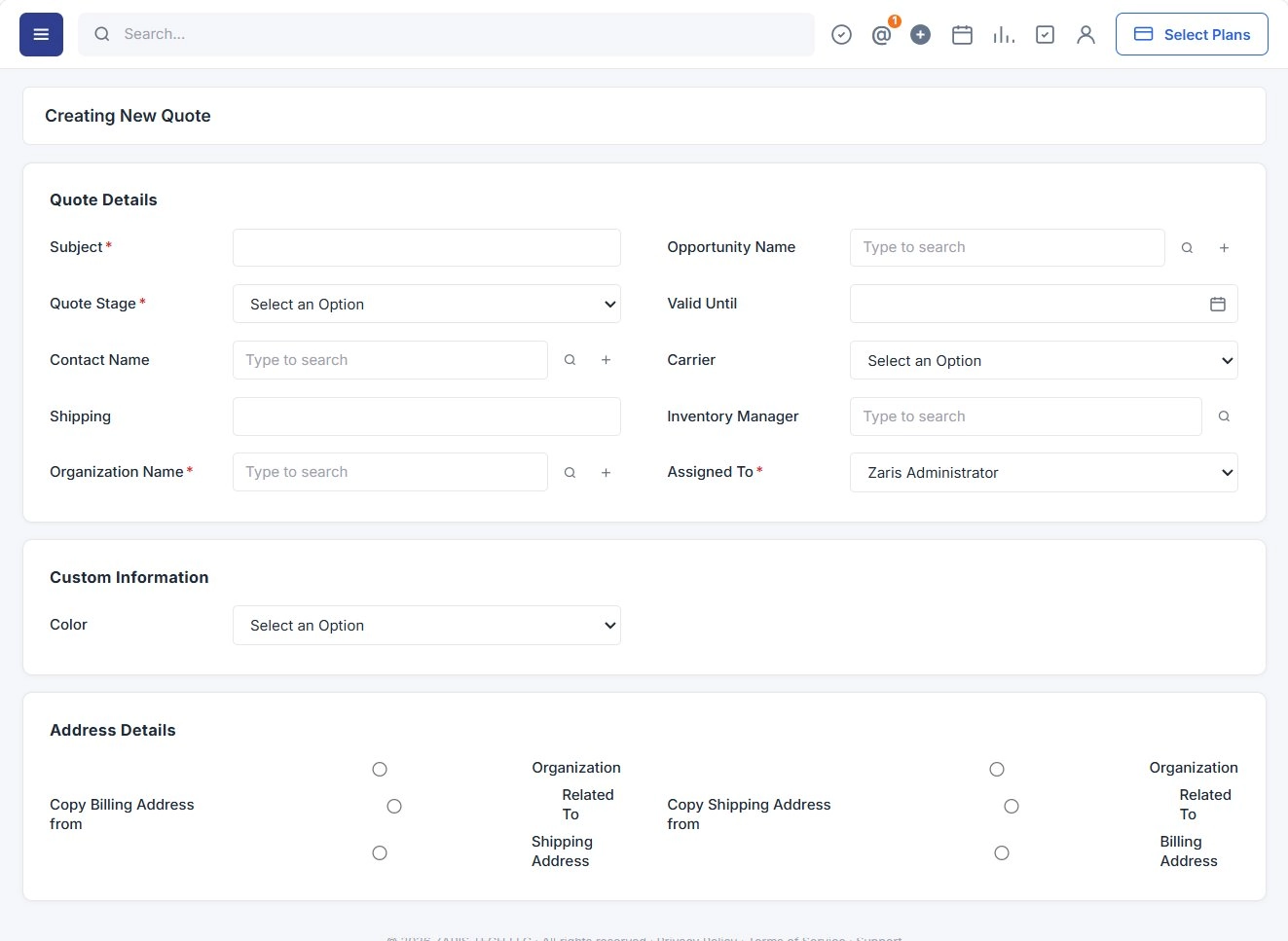Click the Opportunity Name search field
The image size is (1288, 941).
[1008, 247]
